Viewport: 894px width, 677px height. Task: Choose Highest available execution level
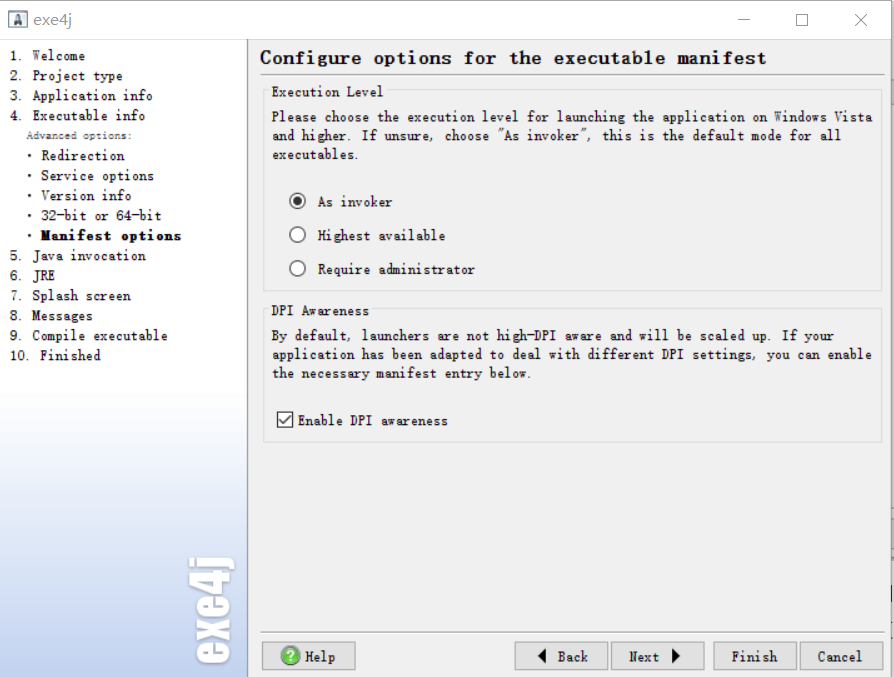pyautogui.click(x=298, y=235)
